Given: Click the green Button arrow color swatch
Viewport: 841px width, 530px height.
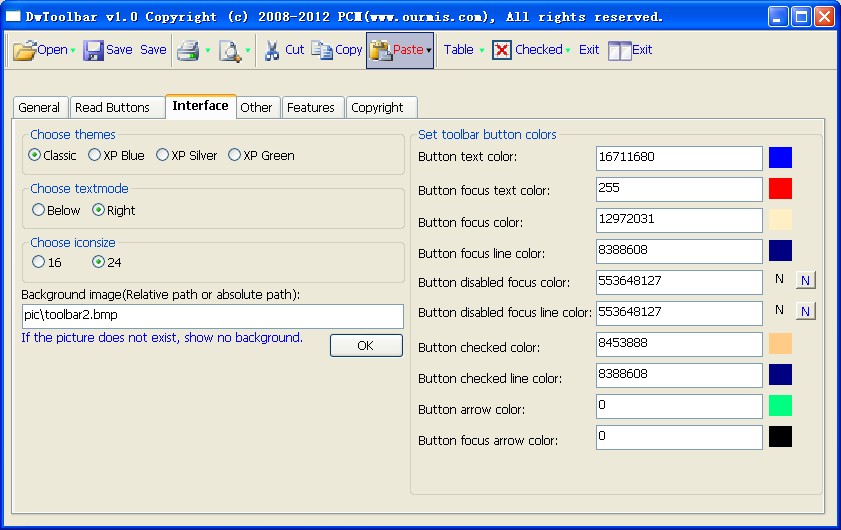Looking at the screenshot, I should (780, 406).
